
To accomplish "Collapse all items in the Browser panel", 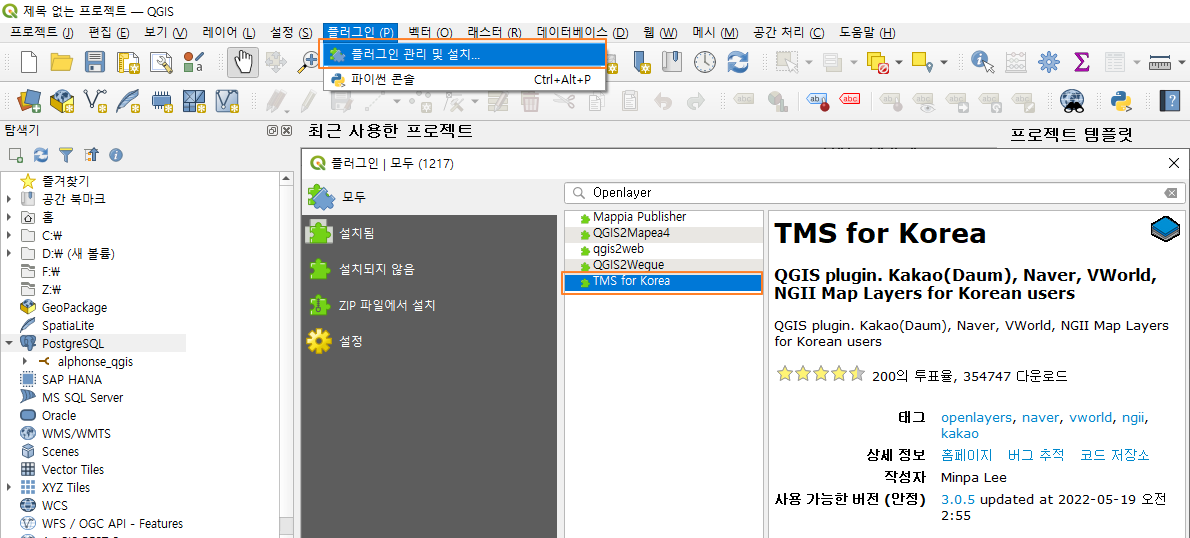I will coord(91,156).
